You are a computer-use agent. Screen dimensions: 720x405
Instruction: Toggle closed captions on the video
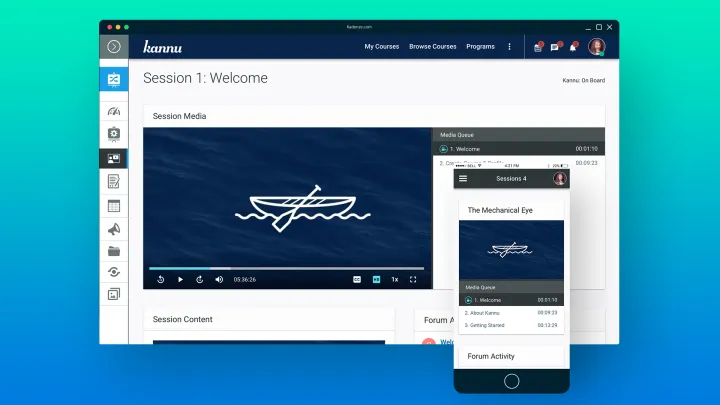pos(357,279)
